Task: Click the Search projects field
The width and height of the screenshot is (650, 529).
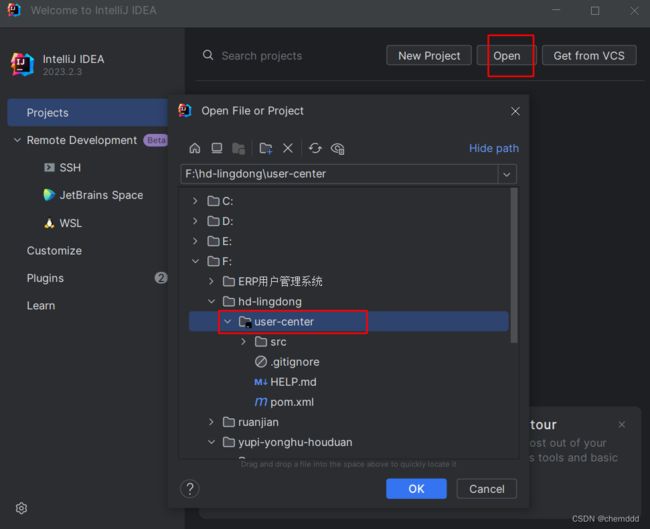Action: coord(262,56)
